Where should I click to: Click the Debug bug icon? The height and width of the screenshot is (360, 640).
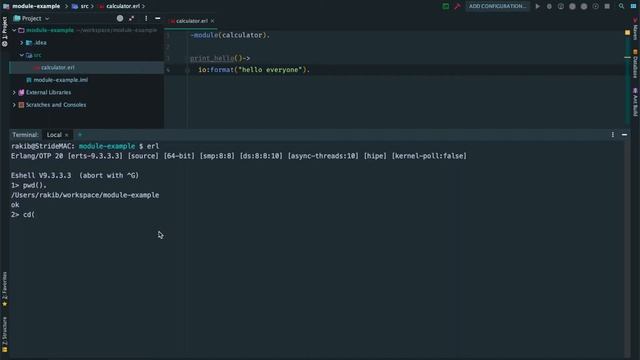549,6
